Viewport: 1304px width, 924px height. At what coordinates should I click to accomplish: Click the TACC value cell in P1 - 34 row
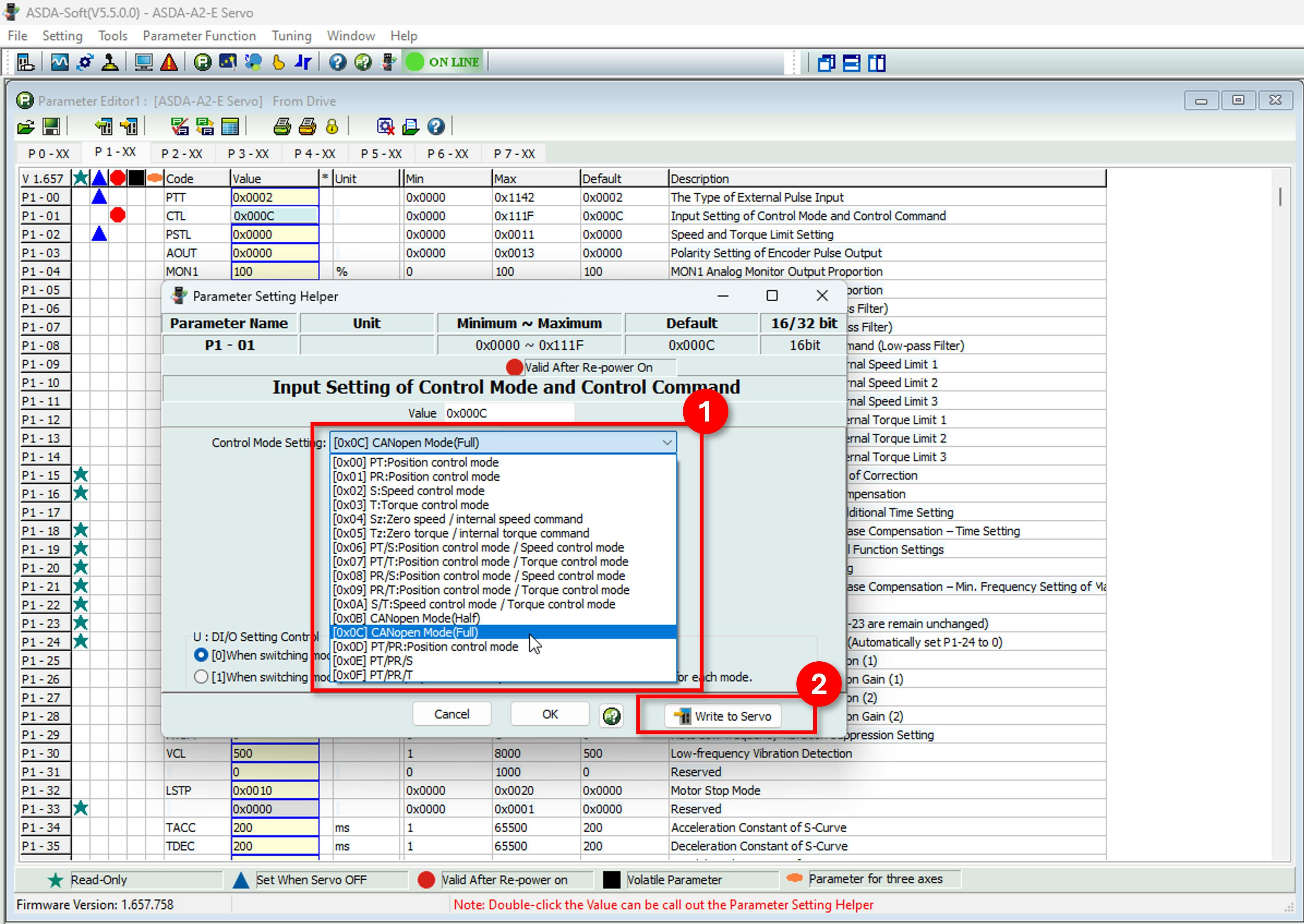[275, 827]
